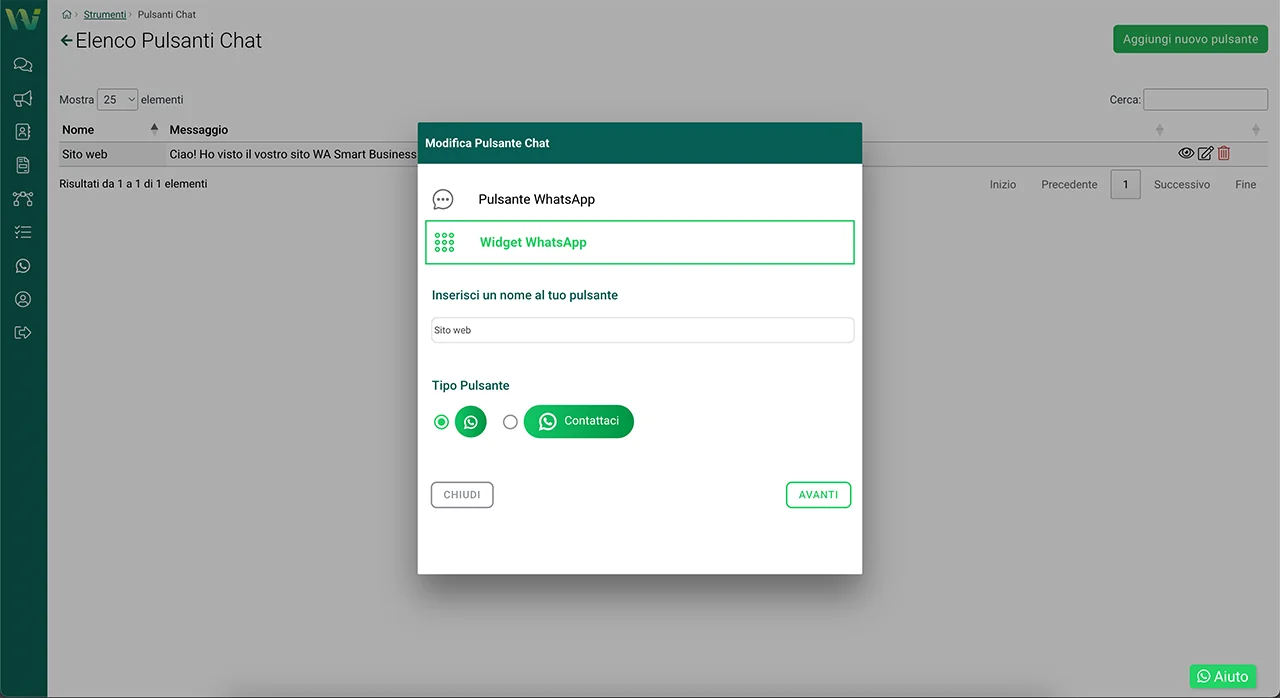1280x698 pixels.
Task: Click the back arrow beside Elenco Pulsanti Chat
Action: point(66,41)
